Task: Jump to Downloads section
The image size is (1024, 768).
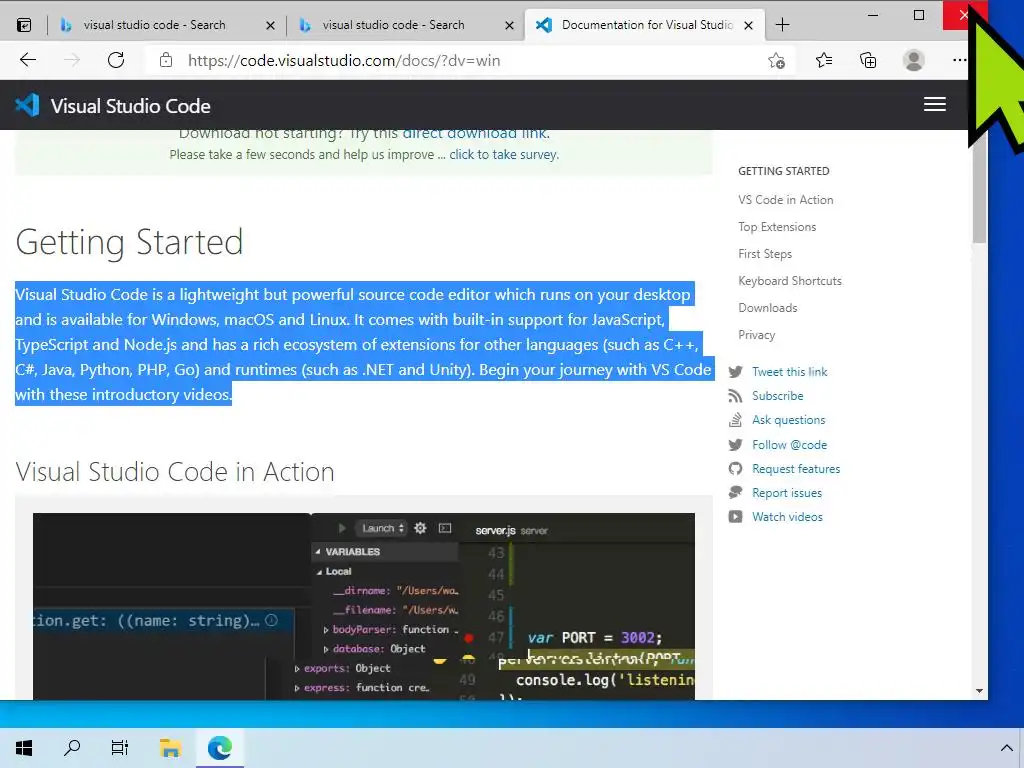Action: coord(767,308)
